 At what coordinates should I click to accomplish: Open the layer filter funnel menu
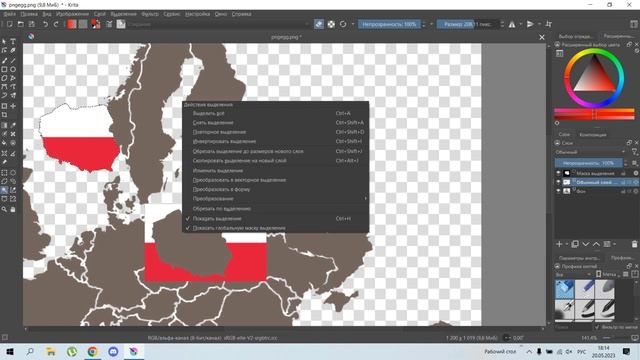[x=635, y=152]
